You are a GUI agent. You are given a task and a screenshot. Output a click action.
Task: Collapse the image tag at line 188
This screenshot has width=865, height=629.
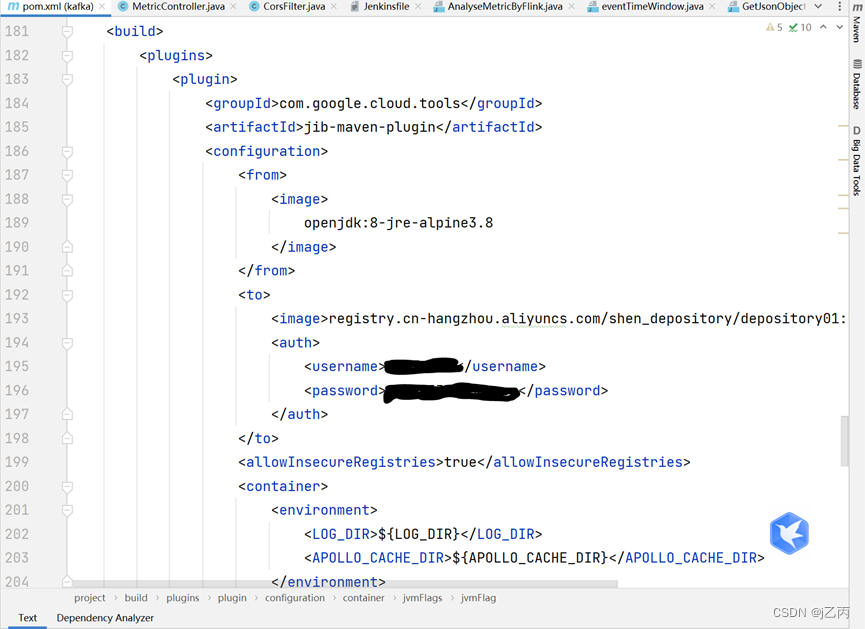point(67,199)
